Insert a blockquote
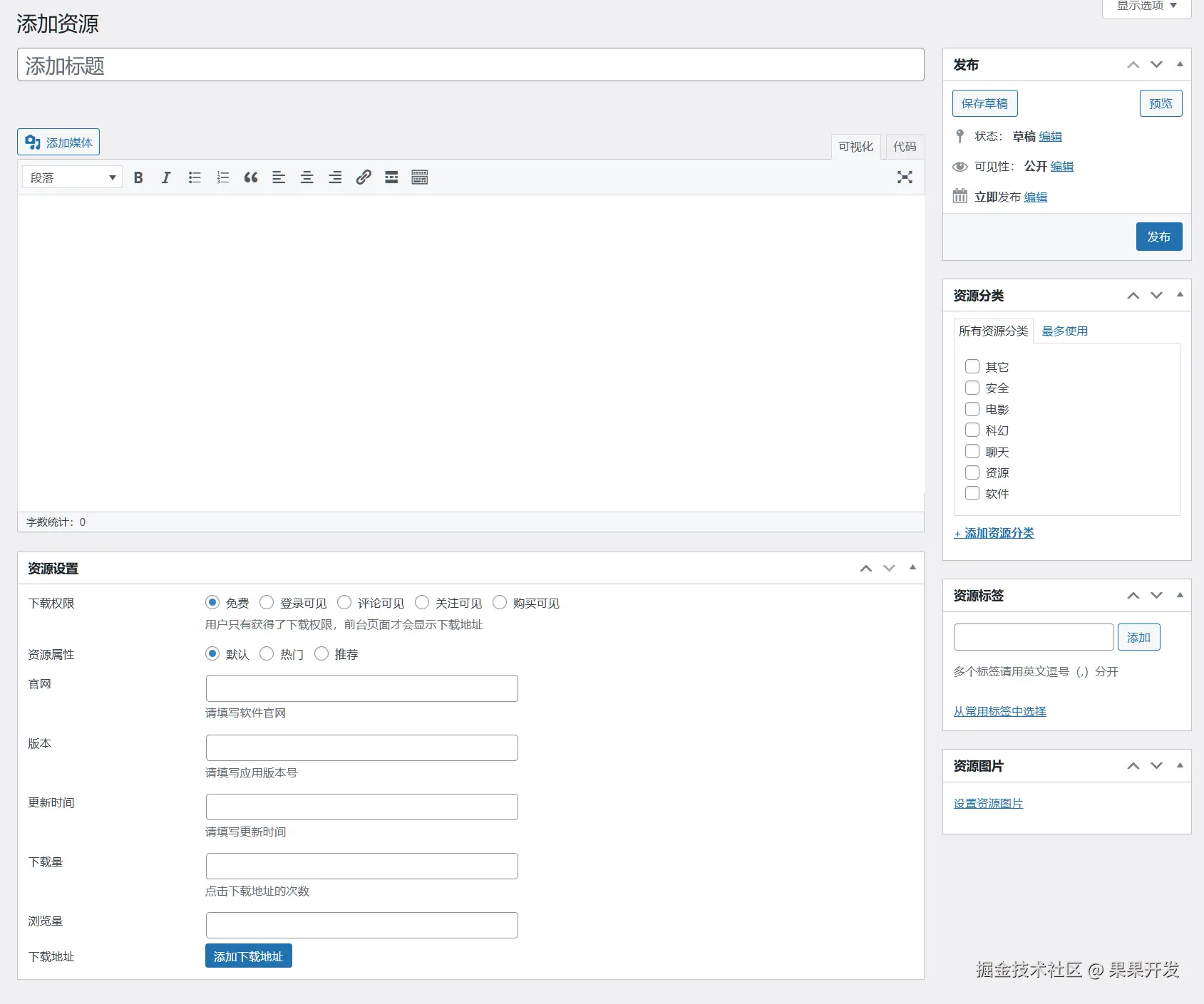The height and width of the screenshot is (1004, 1204). (x=251, y=177)
